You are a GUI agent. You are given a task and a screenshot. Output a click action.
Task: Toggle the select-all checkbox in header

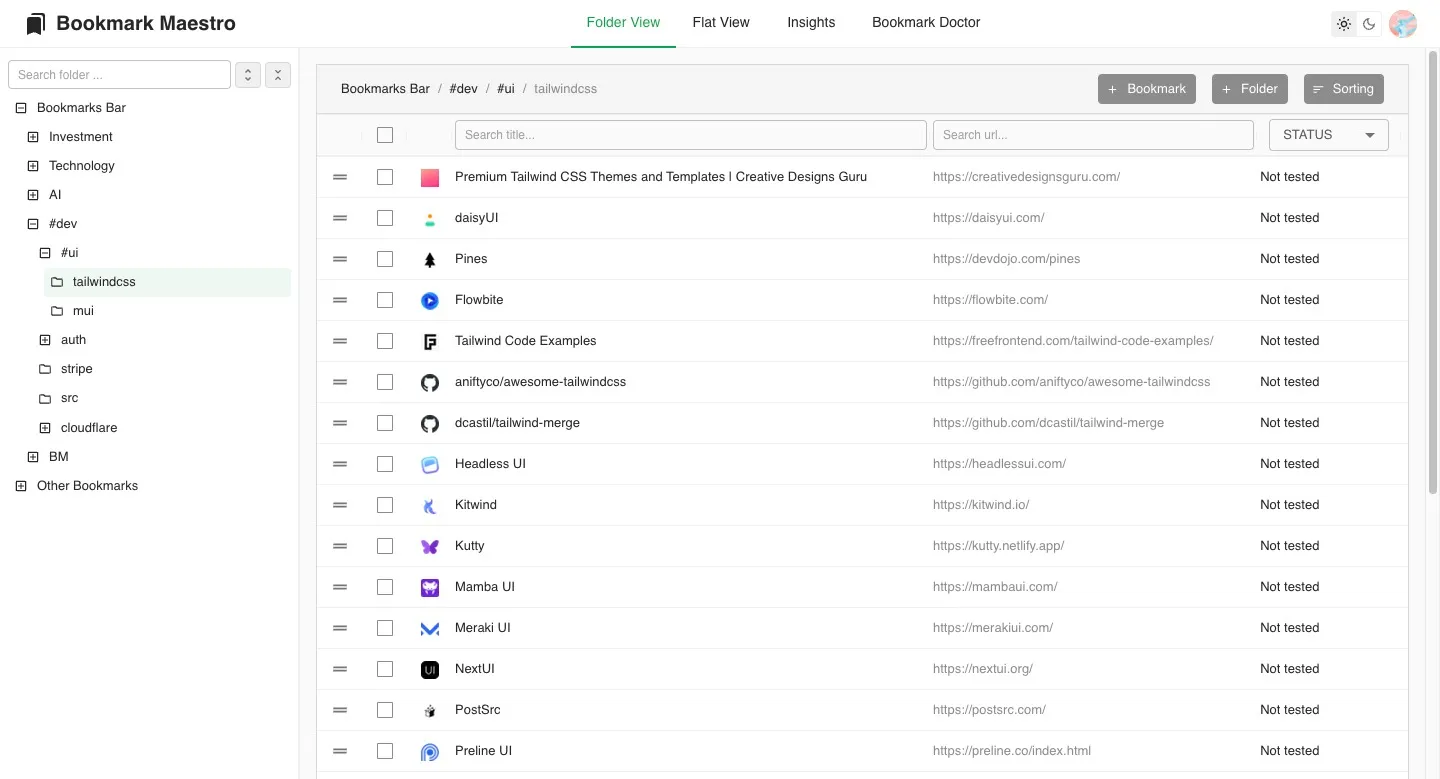click(x=385, y=135)
